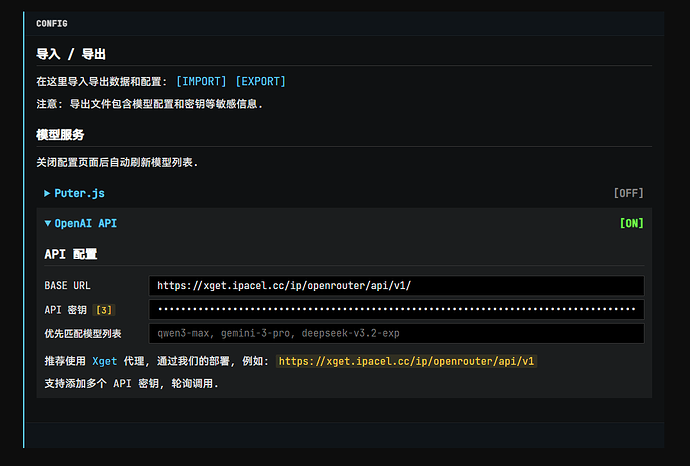This screenshot has height=466, width=690.
Task: Focus the API 密钥 password field
Action: click(396, 309)
